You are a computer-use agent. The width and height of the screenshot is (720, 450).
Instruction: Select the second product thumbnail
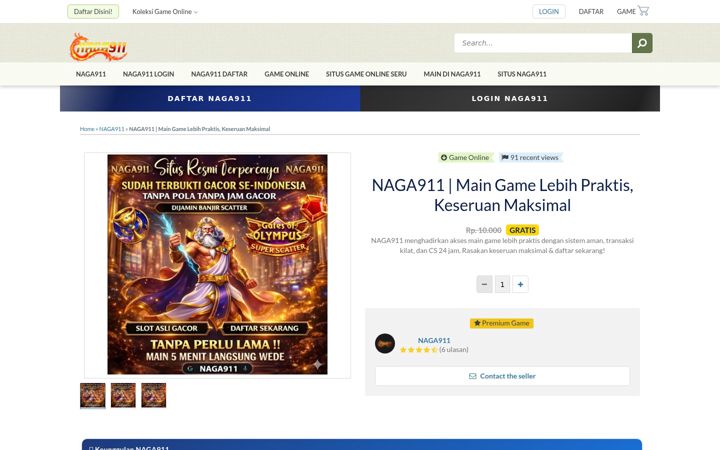(123, 395)
